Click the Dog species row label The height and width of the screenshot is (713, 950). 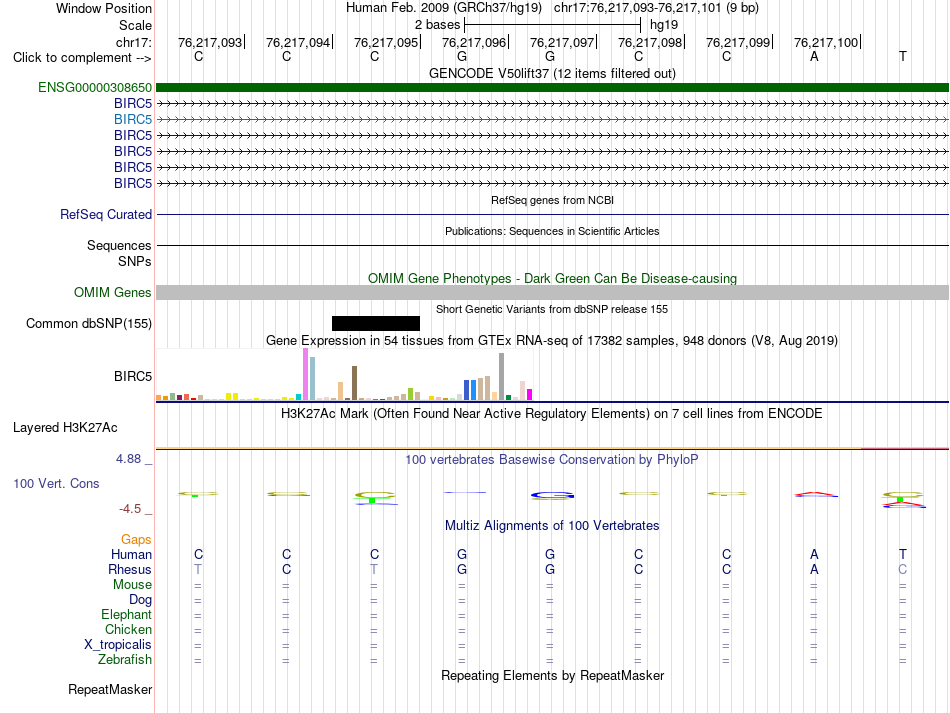tap(140, 600)
